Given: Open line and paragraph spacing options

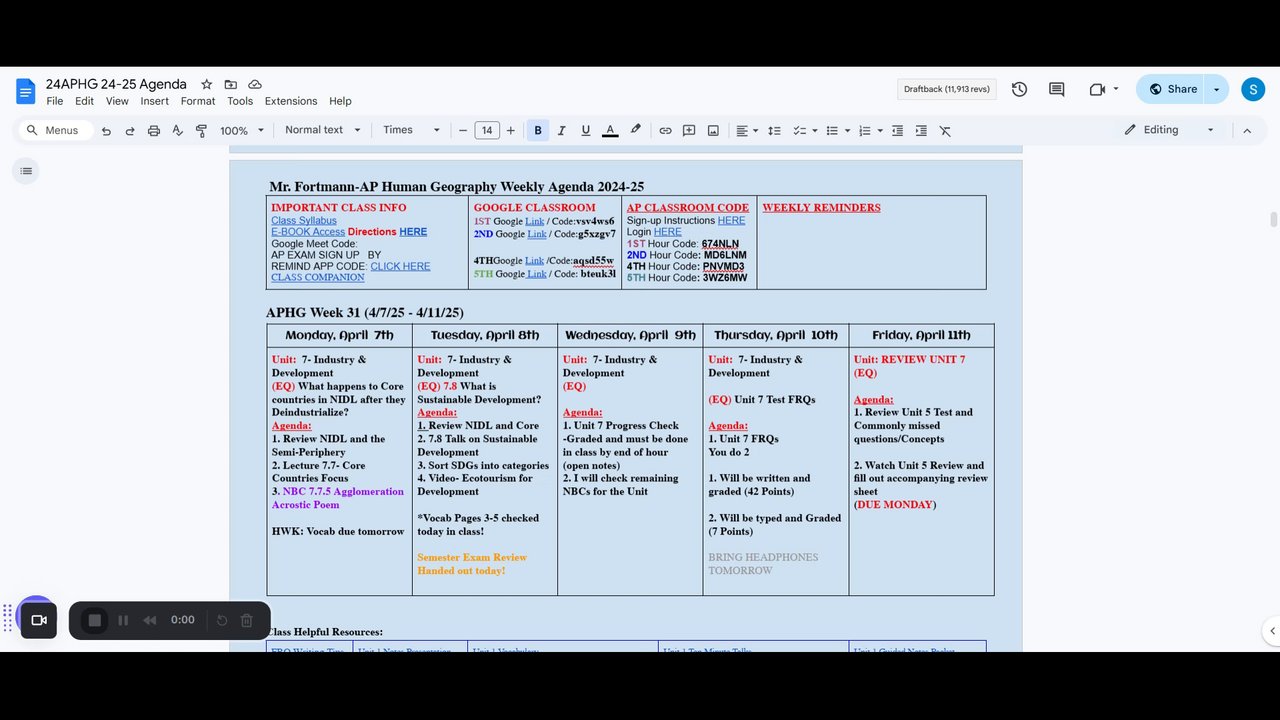Looking at the screenshot, I should 774,130.
